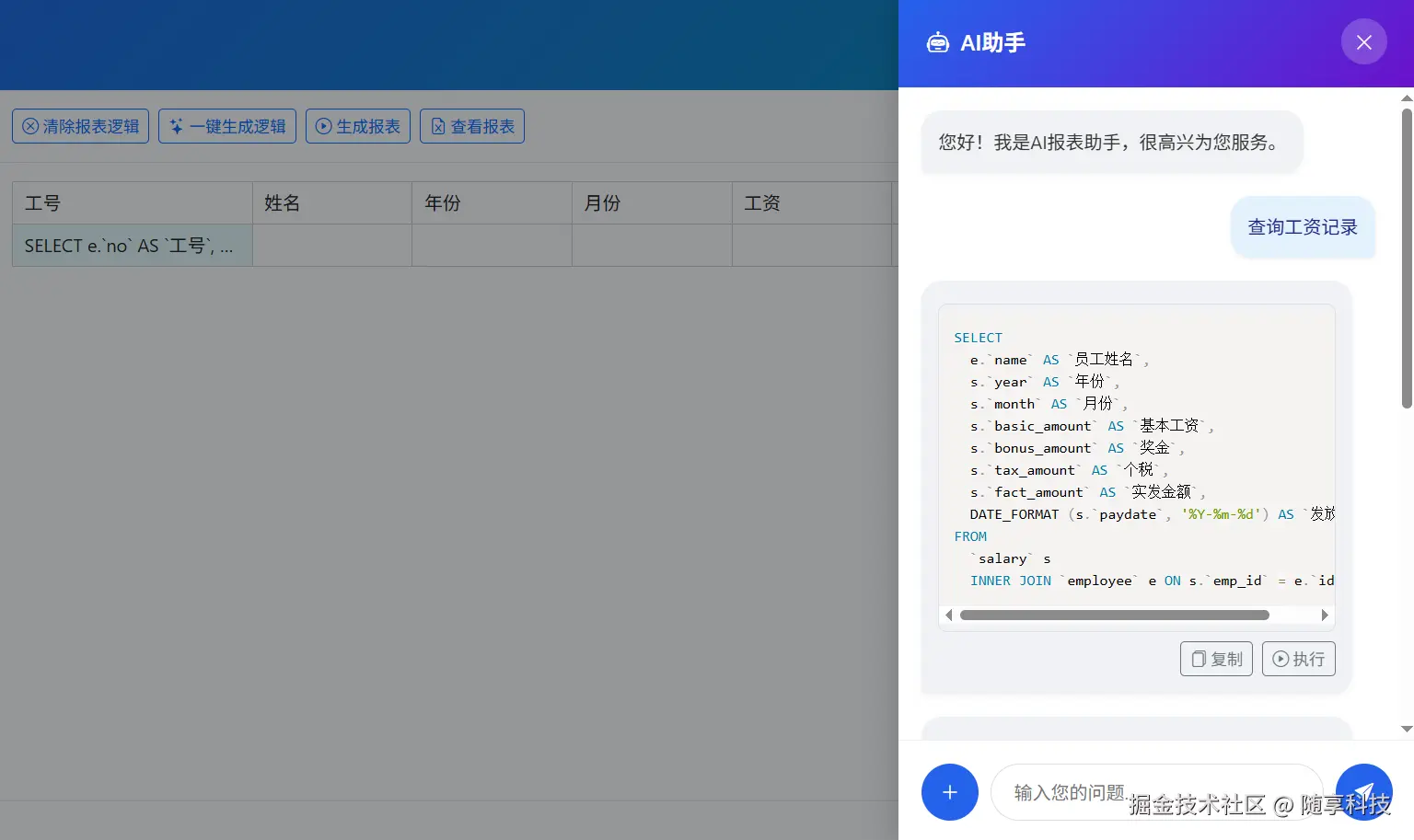Run the SQL with 执行 button
This screenshot has height=840, width=1414.
coord(1298,659)
